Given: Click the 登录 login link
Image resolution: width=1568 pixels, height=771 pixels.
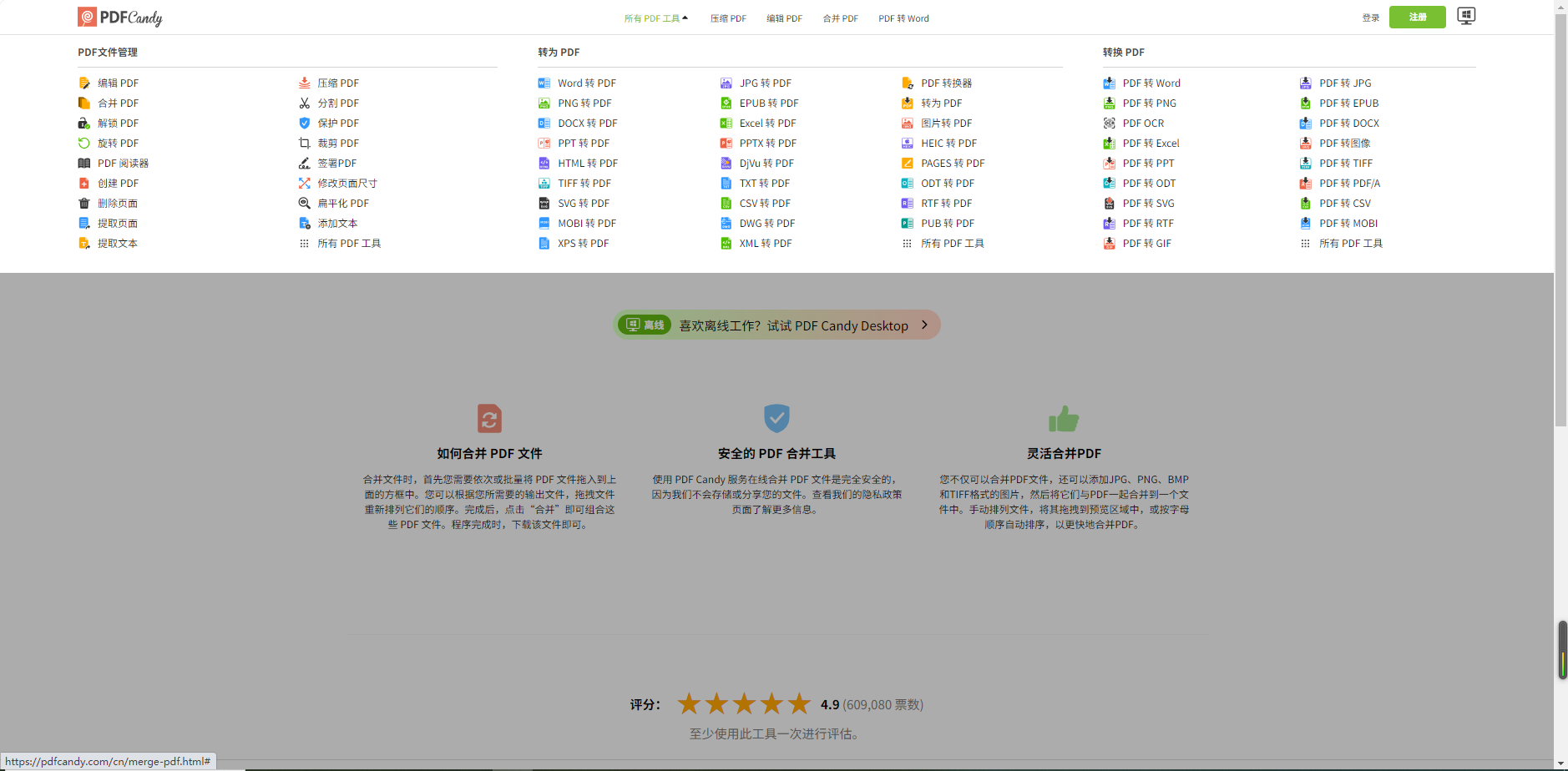Looking at the screenshot, I should tap(1370, 18).
